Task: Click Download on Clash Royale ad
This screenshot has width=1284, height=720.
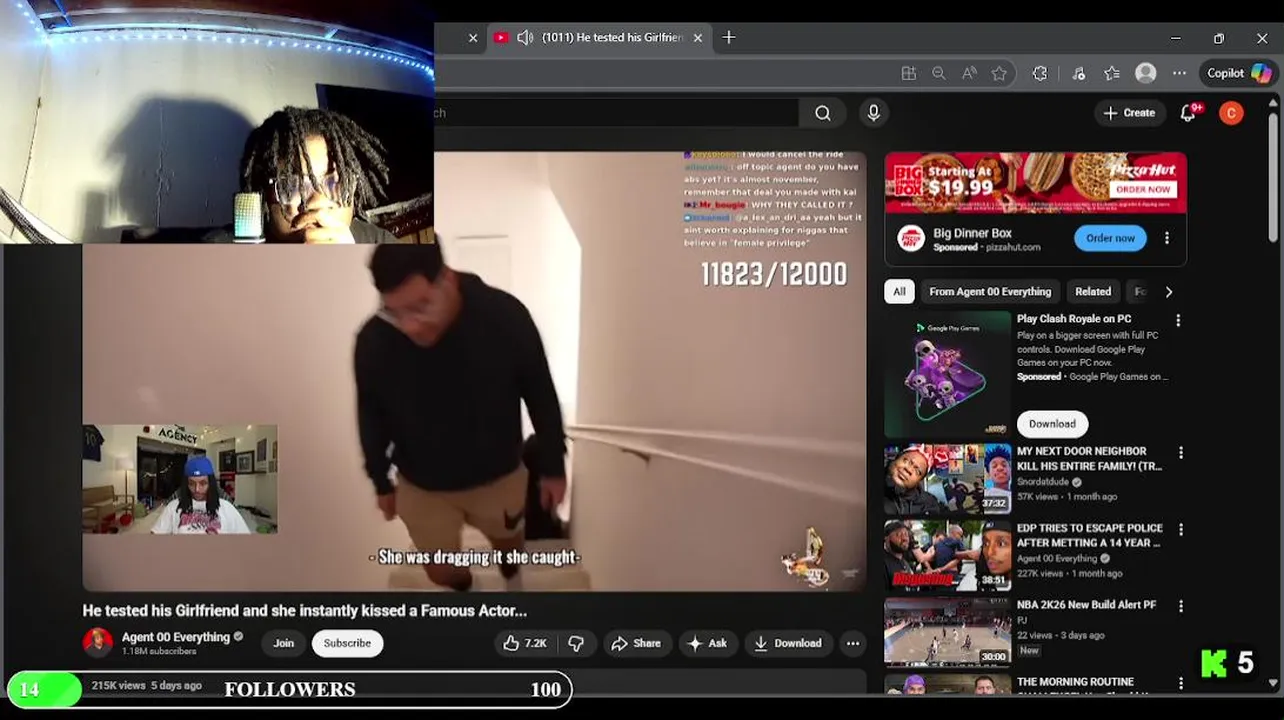Action: coord(1052,424)
